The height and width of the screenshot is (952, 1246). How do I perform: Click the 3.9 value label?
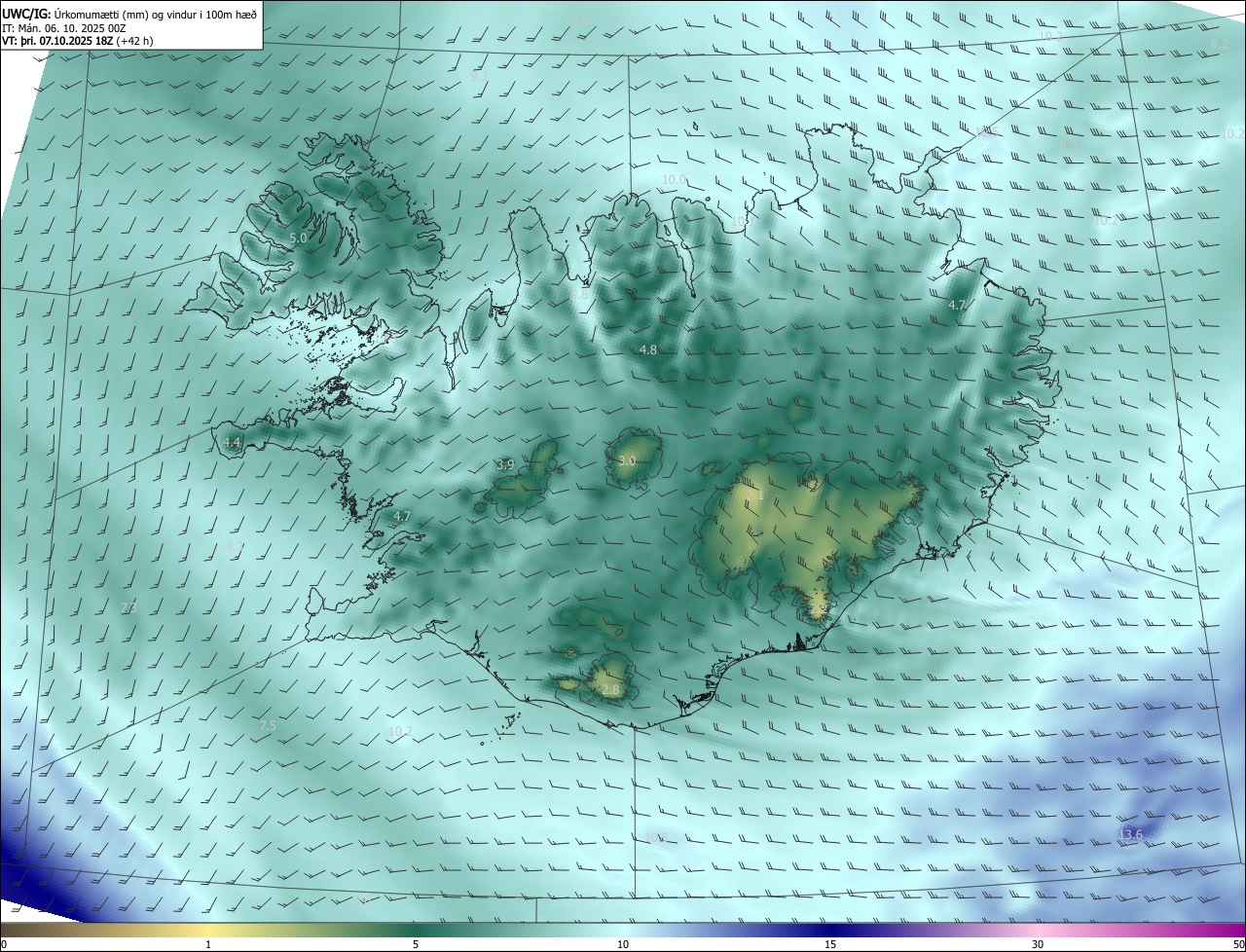pos(505,464)
